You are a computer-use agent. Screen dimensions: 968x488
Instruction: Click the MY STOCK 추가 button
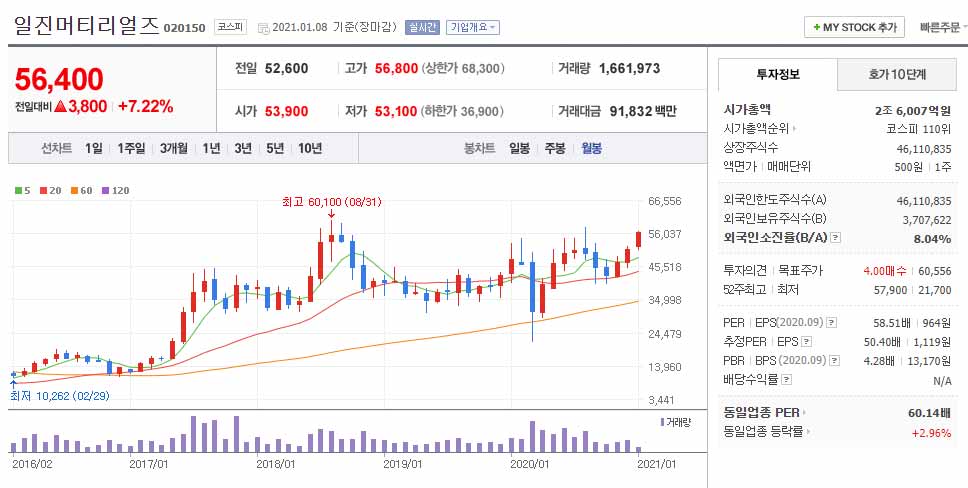coord(854,28)
